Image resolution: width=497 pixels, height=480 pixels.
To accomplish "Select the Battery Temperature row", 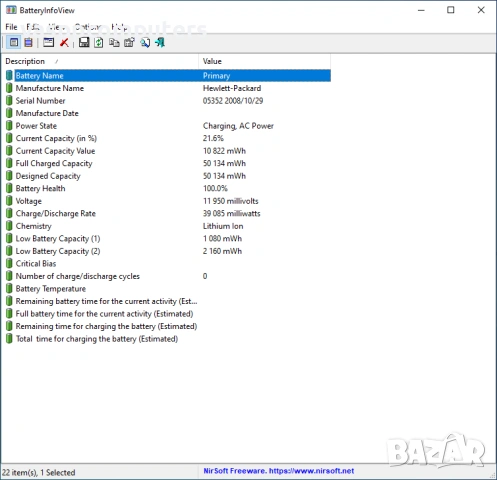I will coord(168,289).
